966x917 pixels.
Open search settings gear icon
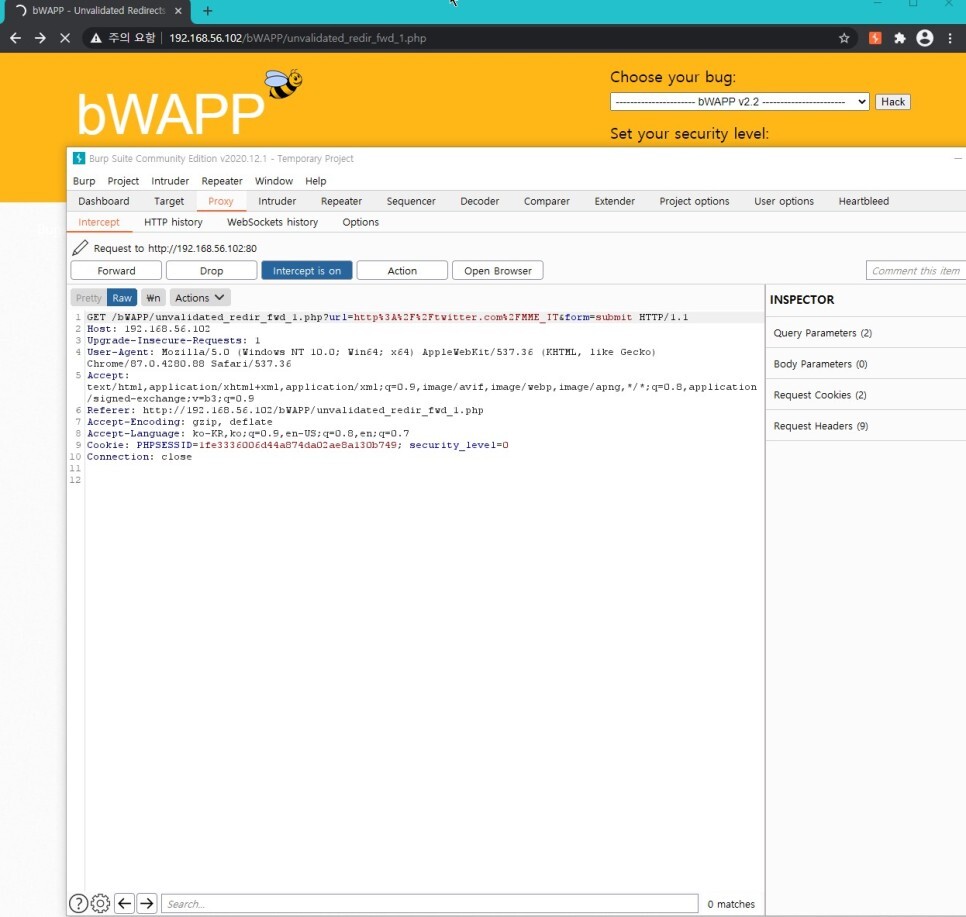tap(100, 903)
